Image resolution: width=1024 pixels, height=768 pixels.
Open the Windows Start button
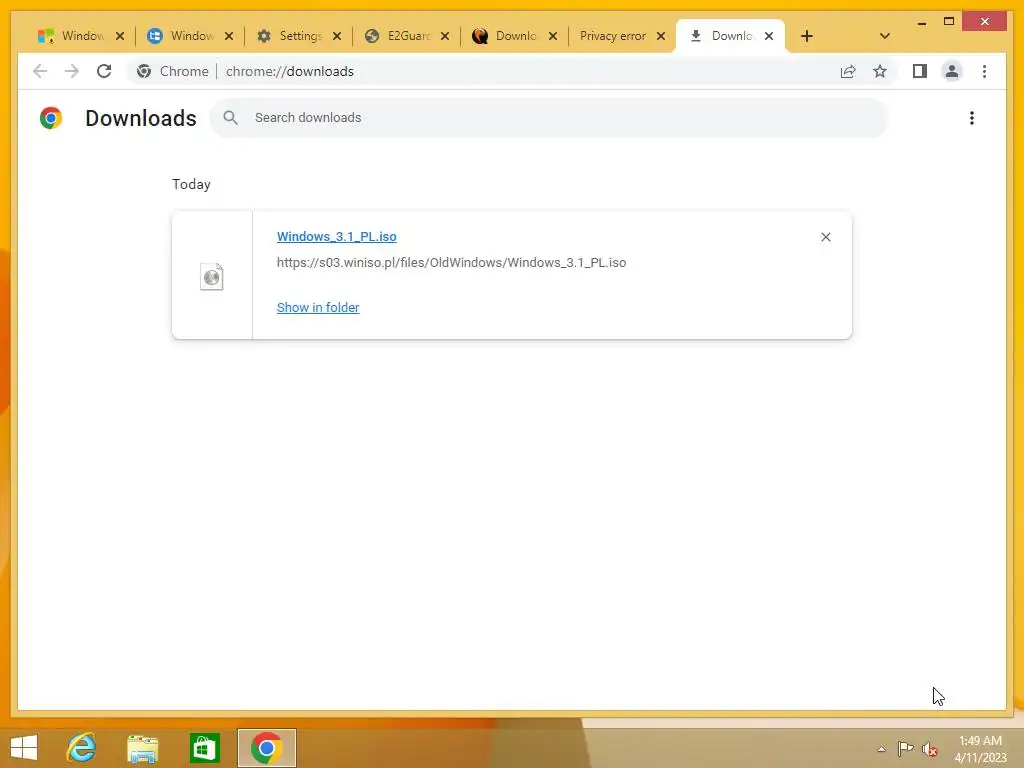[24, 748]
